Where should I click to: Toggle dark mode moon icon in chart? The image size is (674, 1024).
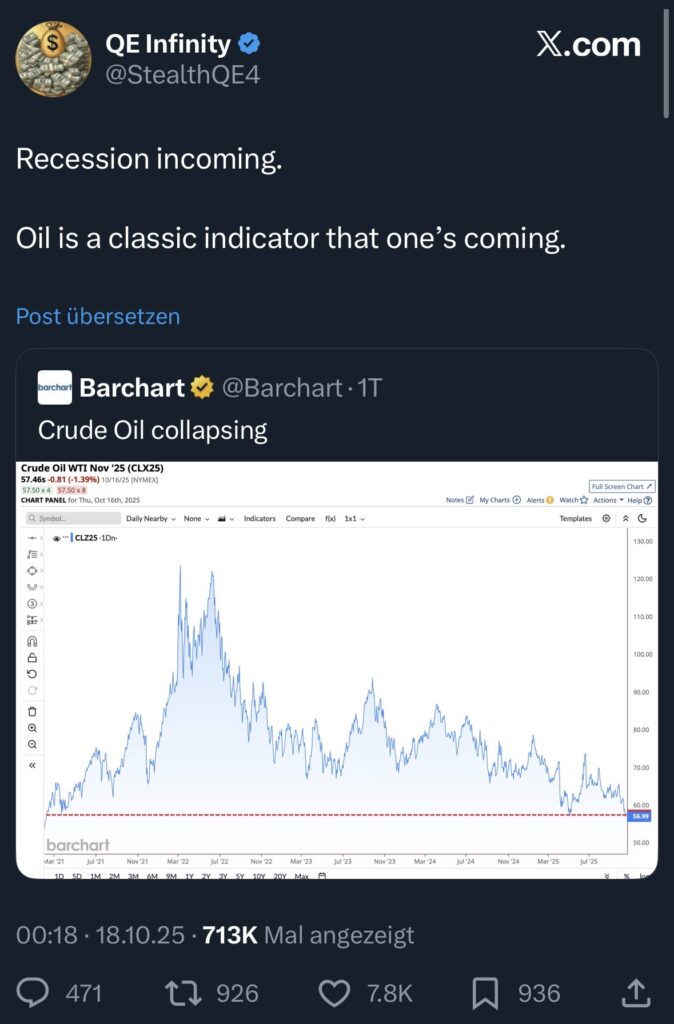click(642, 519)
